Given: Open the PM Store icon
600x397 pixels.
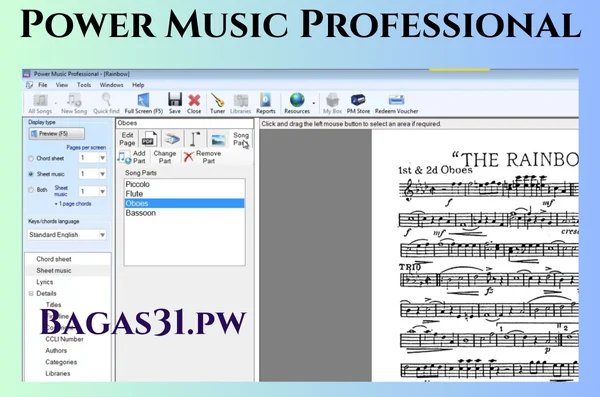Looking at the screenshot, I should 358,104.
